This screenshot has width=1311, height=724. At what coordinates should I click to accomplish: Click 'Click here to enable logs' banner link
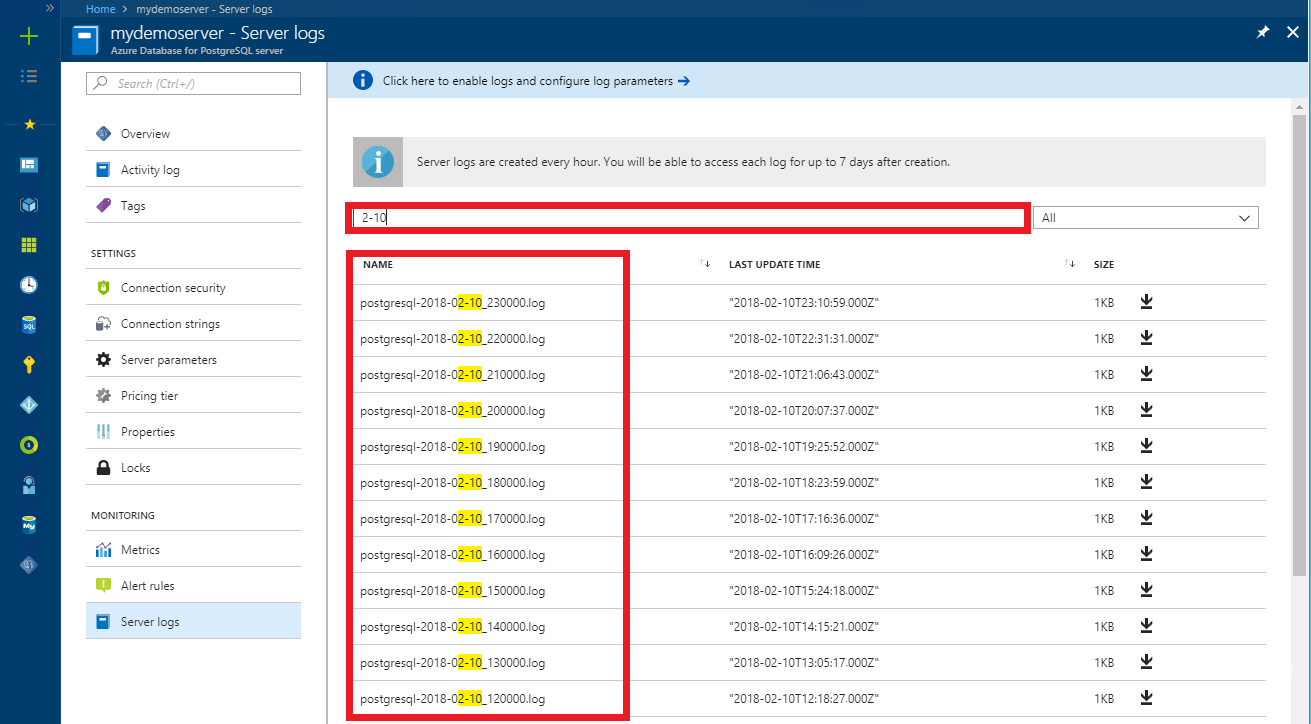coord(536,81)
